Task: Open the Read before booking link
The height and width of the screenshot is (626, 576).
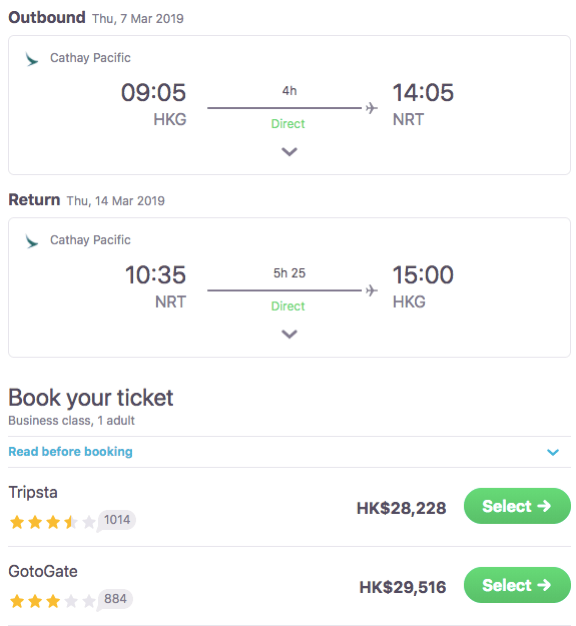Action: (x=71, y=452)
